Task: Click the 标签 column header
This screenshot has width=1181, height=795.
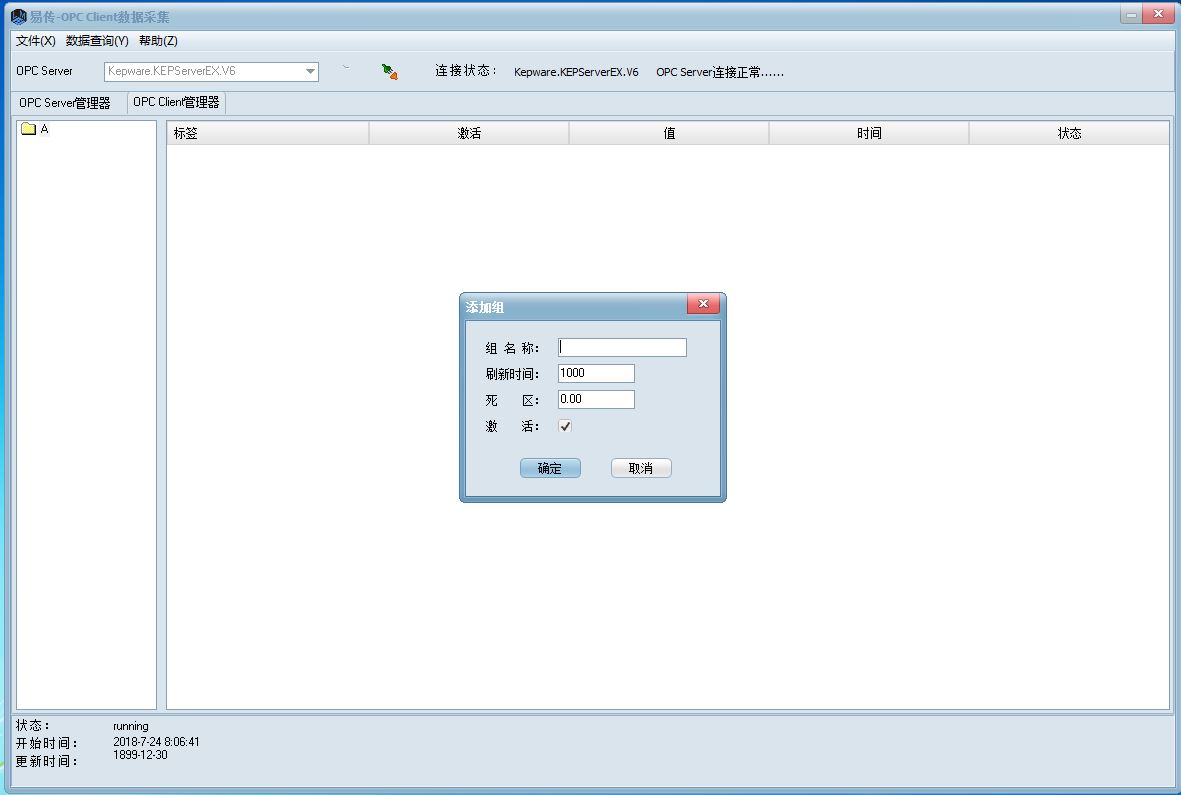Action: pos(267,133)
